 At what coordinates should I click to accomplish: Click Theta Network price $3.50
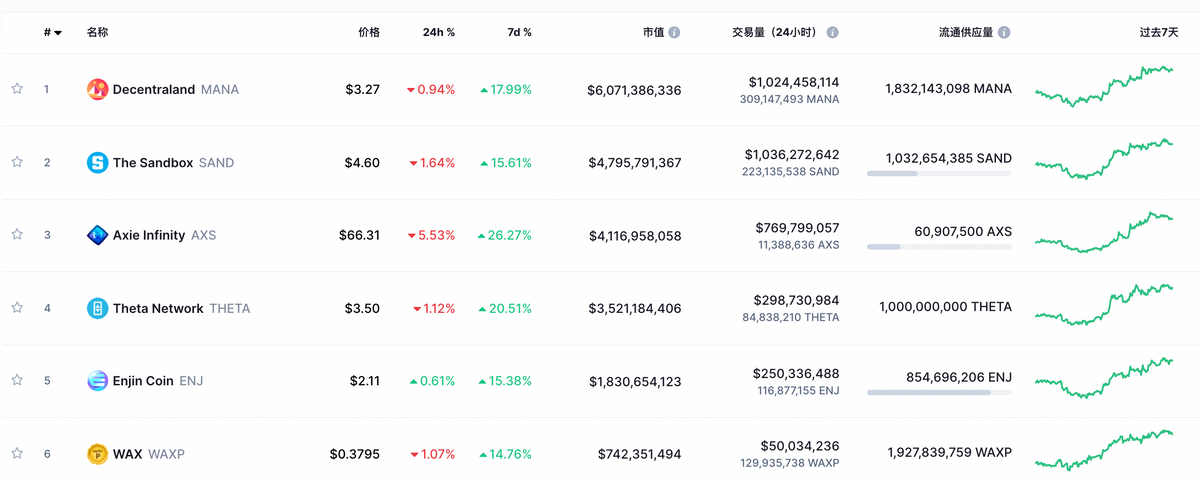coord(363,308)
